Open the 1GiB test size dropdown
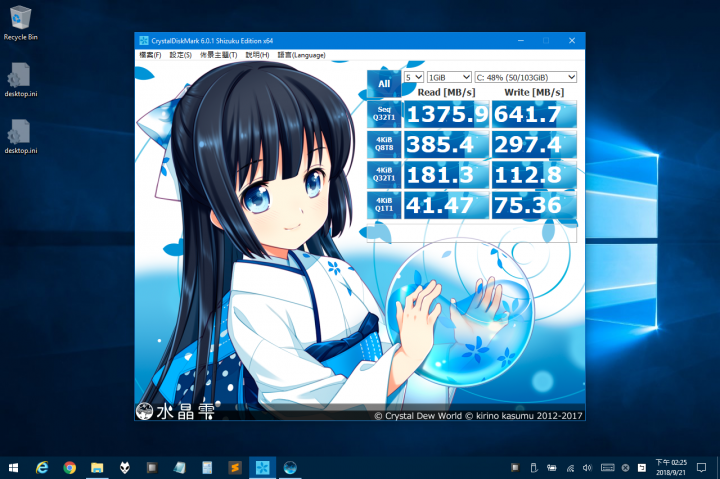The height and width of the screenshot is (479, 720). (x=449, y=77)
